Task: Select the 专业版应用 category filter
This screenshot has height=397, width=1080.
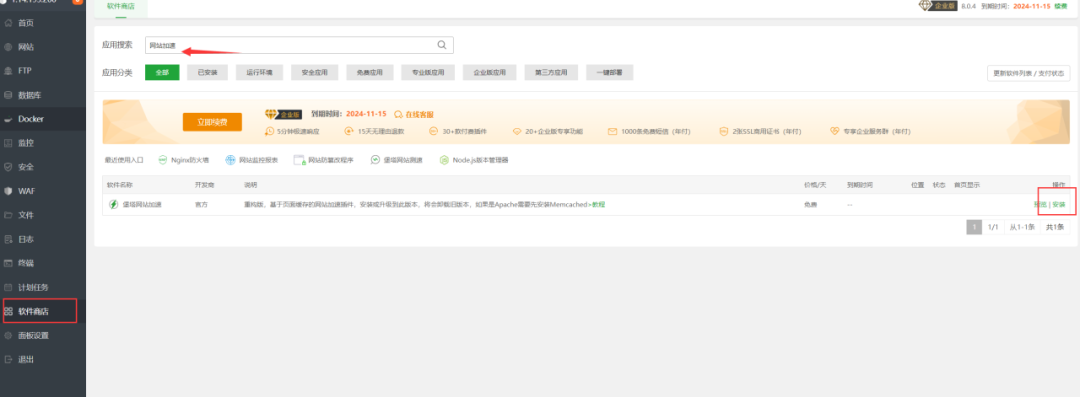Action: pyautogui.click(x=428, y=72)
